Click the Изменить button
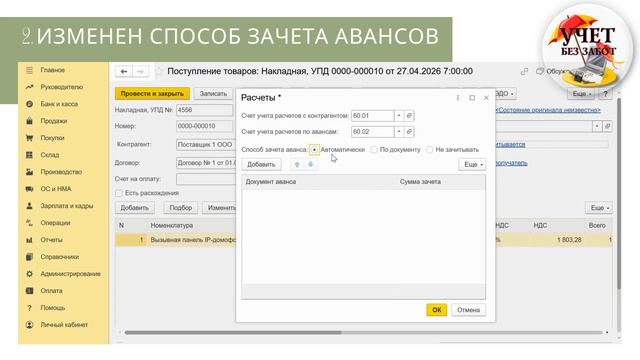The height and width of the screenshot is (360, 640). [x=220, y=208]
